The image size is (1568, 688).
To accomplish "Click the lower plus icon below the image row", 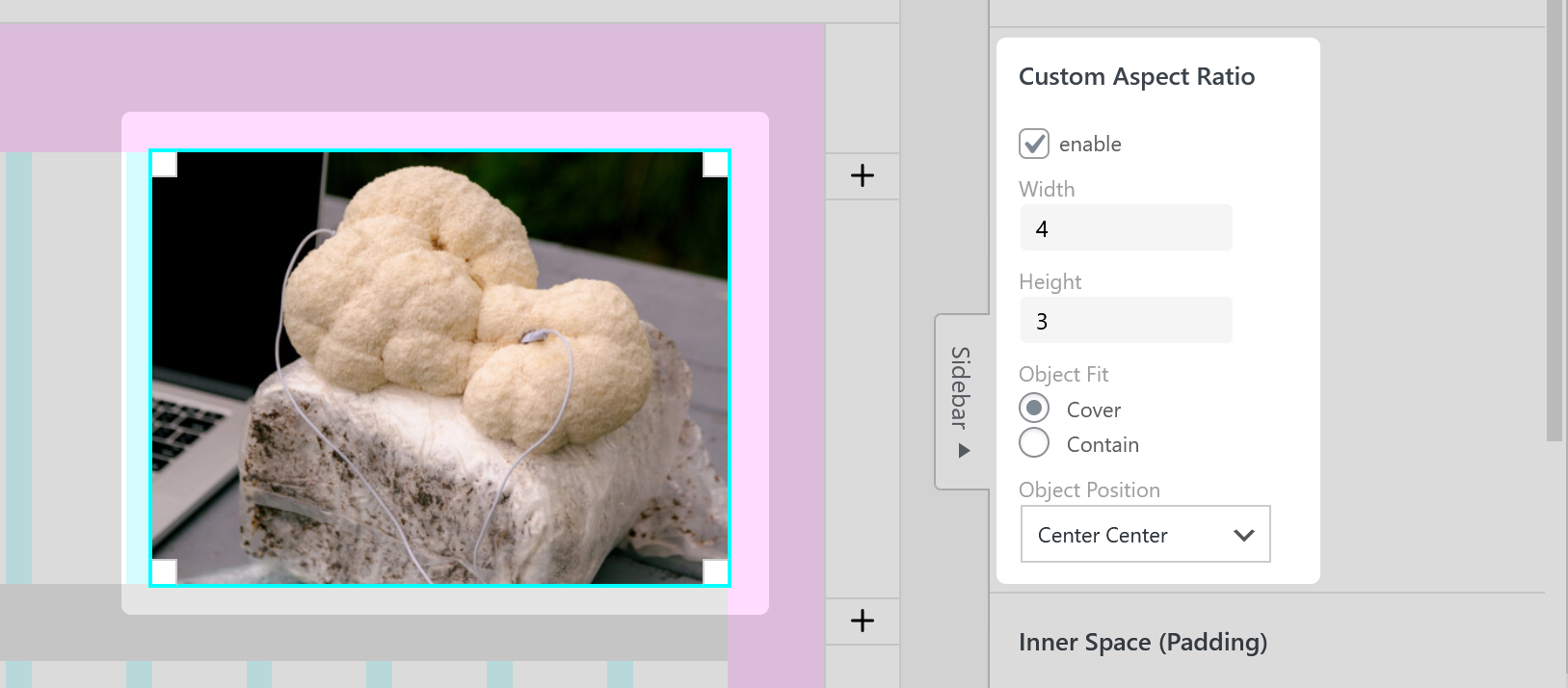I will (x=863, y=621).
